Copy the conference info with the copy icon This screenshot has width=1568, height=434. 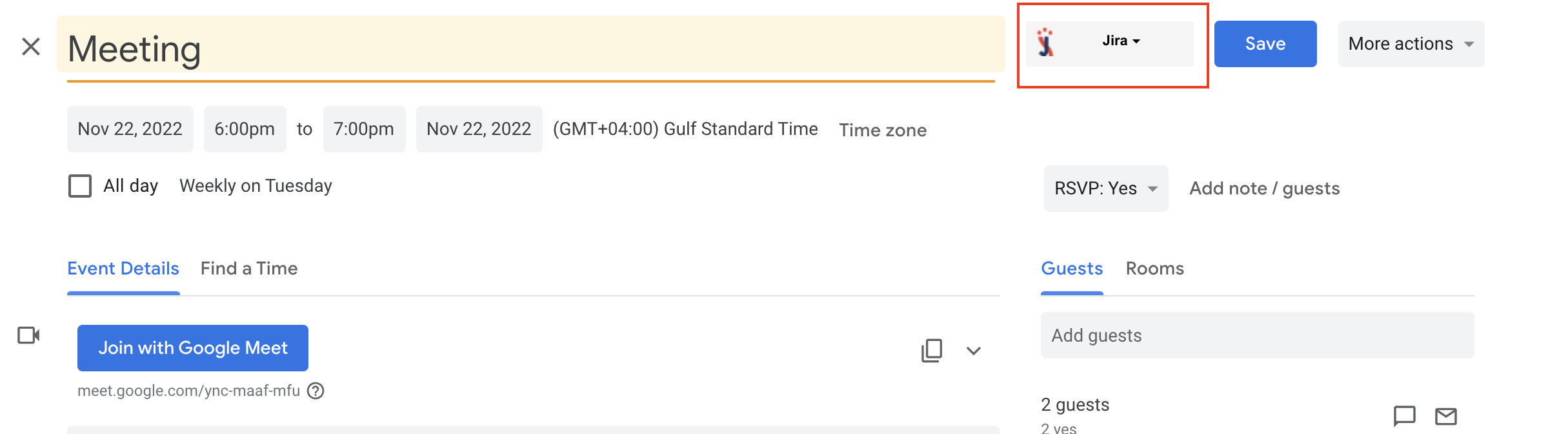click(x=931, y=350)
